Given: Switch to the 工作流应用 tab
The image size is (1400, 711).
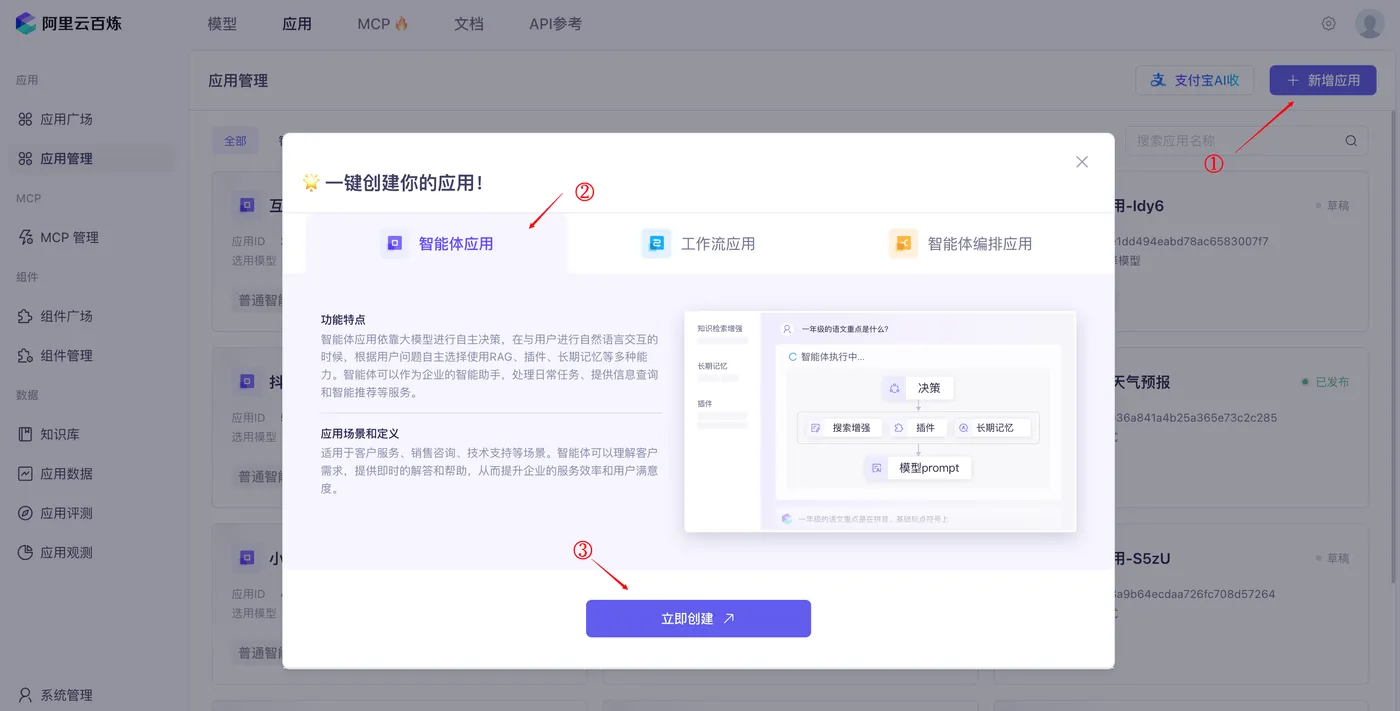Looking at the screenshot, I should click(699, 243).
